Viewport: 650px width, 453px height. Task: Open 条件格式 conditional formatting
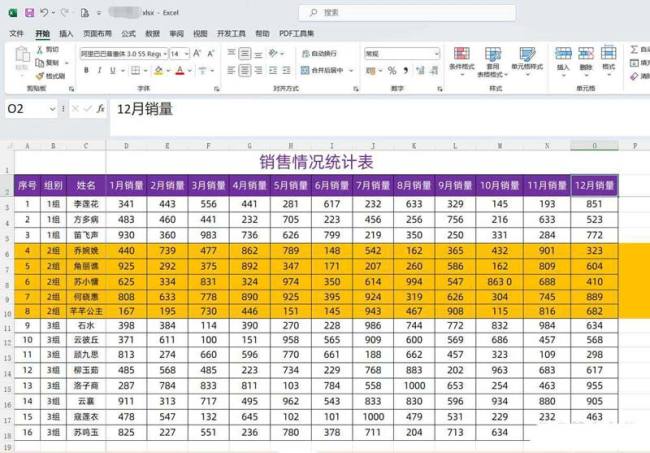tap(461, 61)
